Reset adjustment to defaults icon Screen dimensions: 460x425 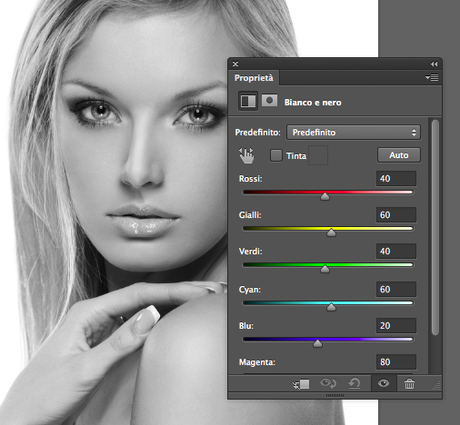point(354,384)
